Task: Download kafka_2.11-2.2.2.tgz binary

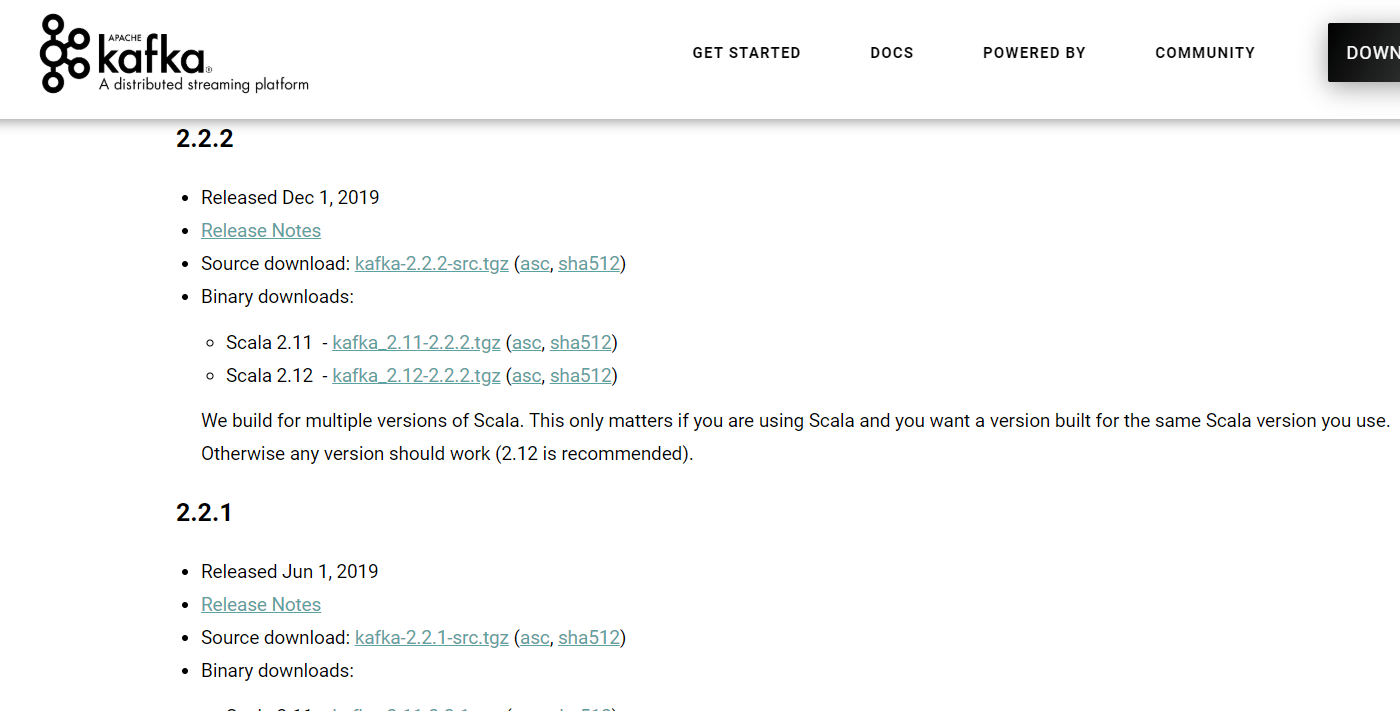Action: click(416, 343)
